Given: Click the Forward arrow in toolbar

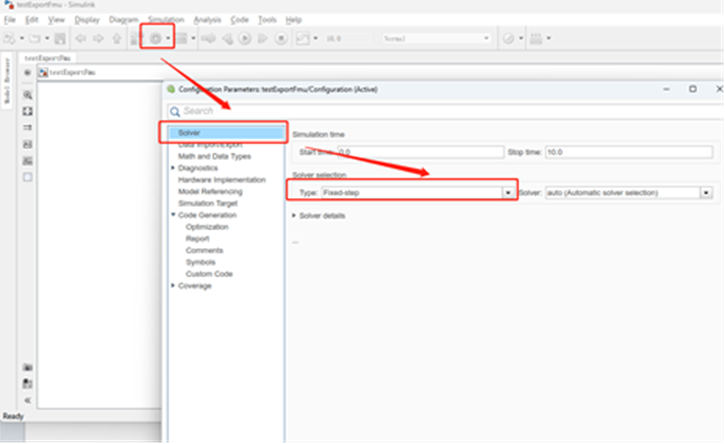Looking at the screenshot, I should pyautogui.click(x=98, y=38).
